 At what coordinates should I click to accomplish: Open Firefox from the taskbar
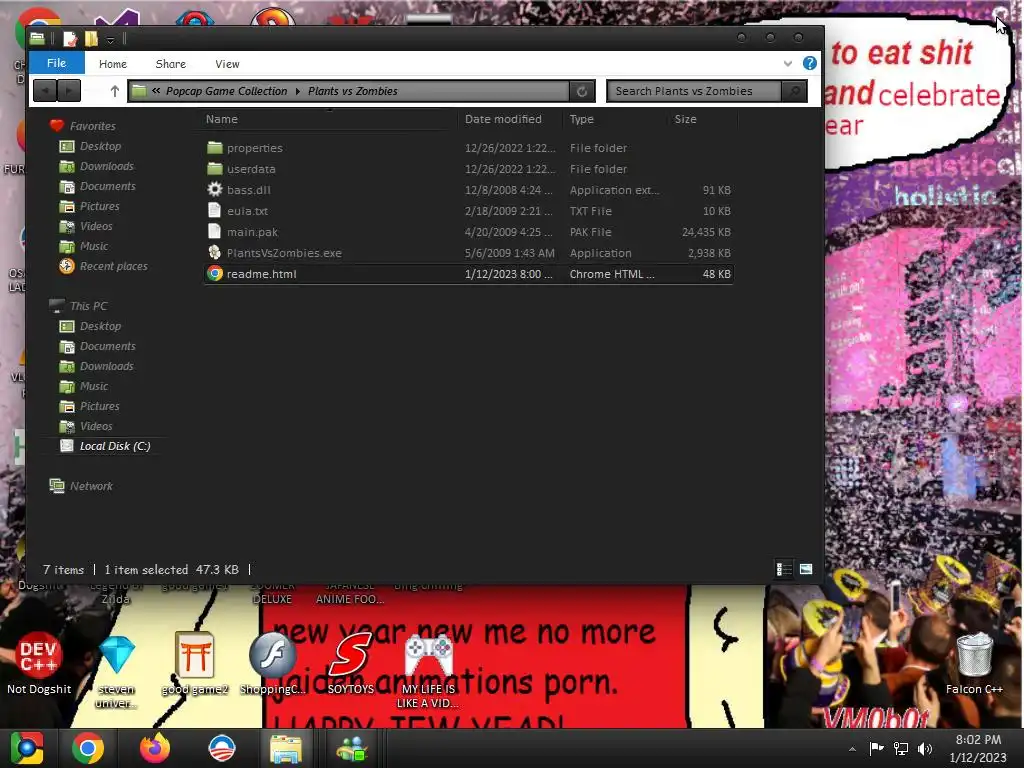coord(155,748)
